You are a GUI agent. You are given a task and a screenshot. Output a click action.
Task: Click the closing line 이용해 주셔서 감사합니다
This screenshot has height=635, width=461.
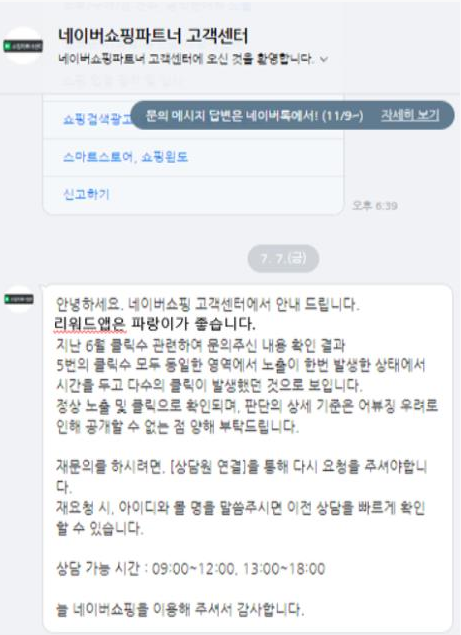(180, 609)
